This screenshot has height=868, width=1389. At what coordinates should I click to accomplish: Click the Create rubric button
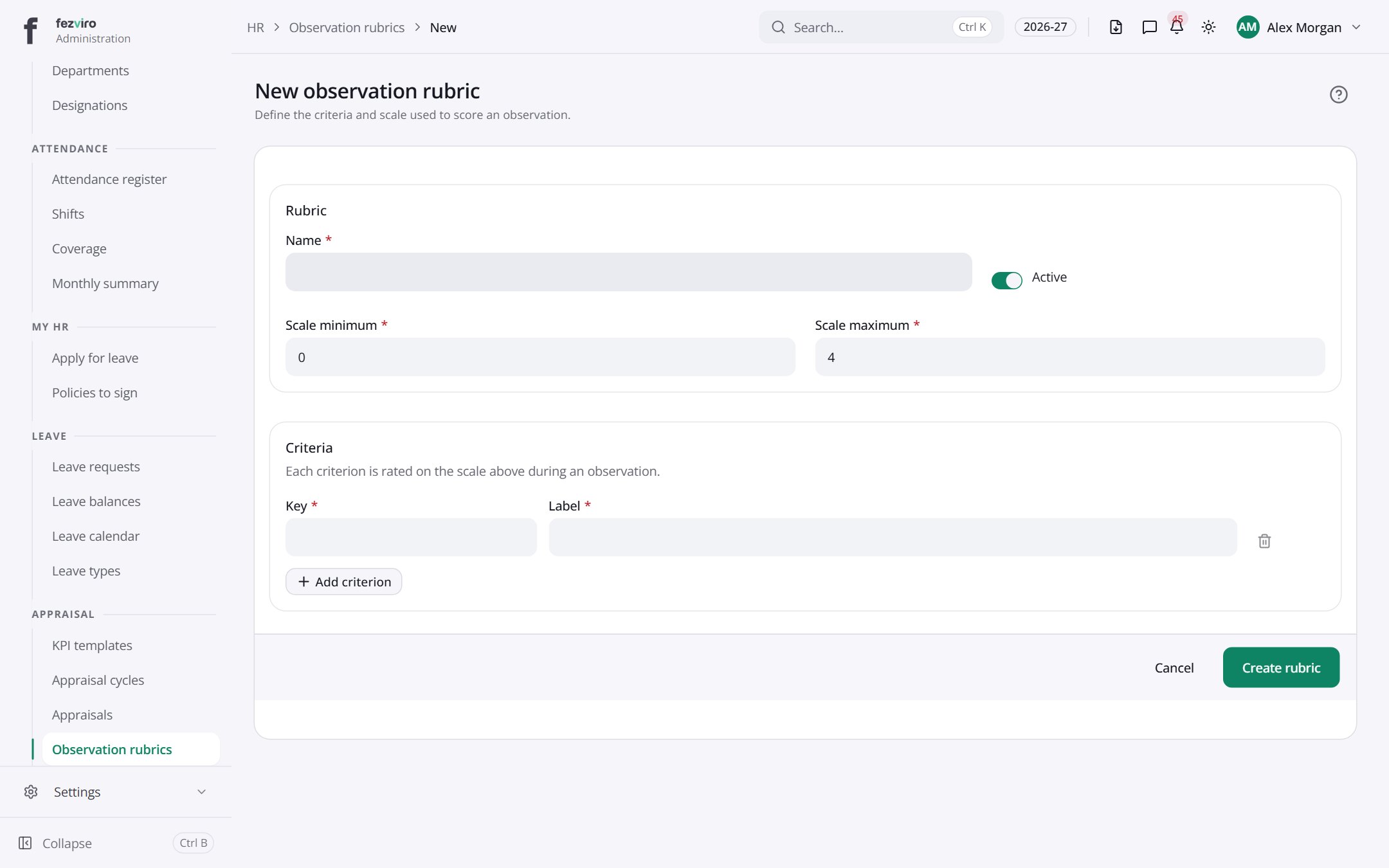pos(1281,667)
